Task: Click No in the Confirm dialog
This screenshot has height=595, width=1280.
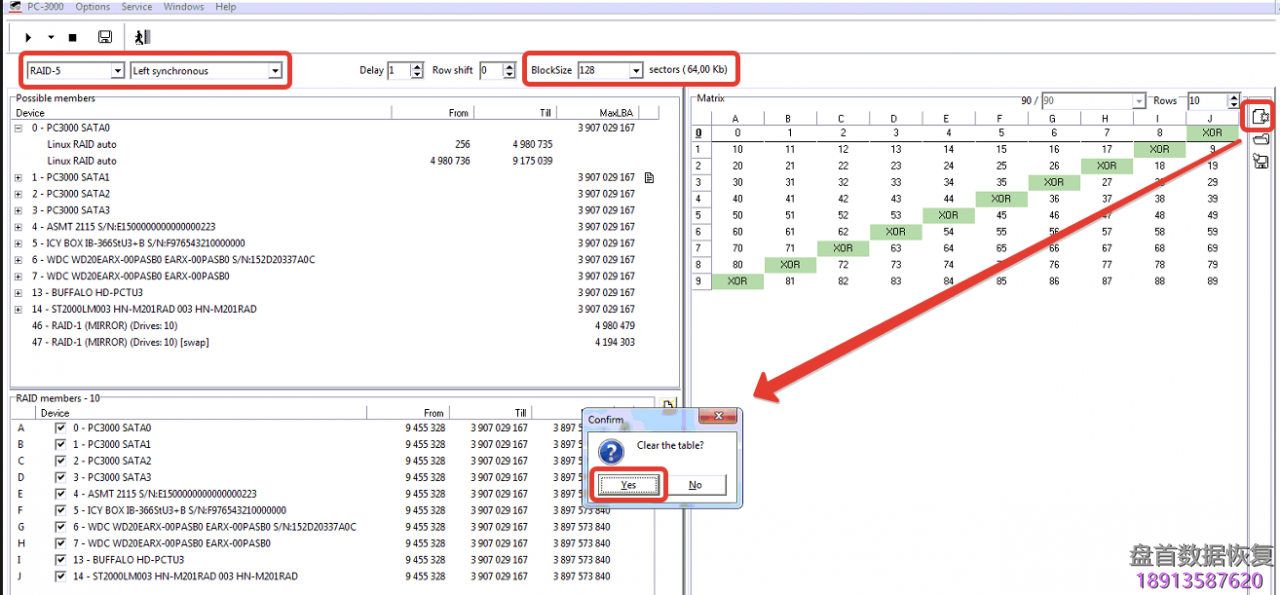Action: (695, 485)
